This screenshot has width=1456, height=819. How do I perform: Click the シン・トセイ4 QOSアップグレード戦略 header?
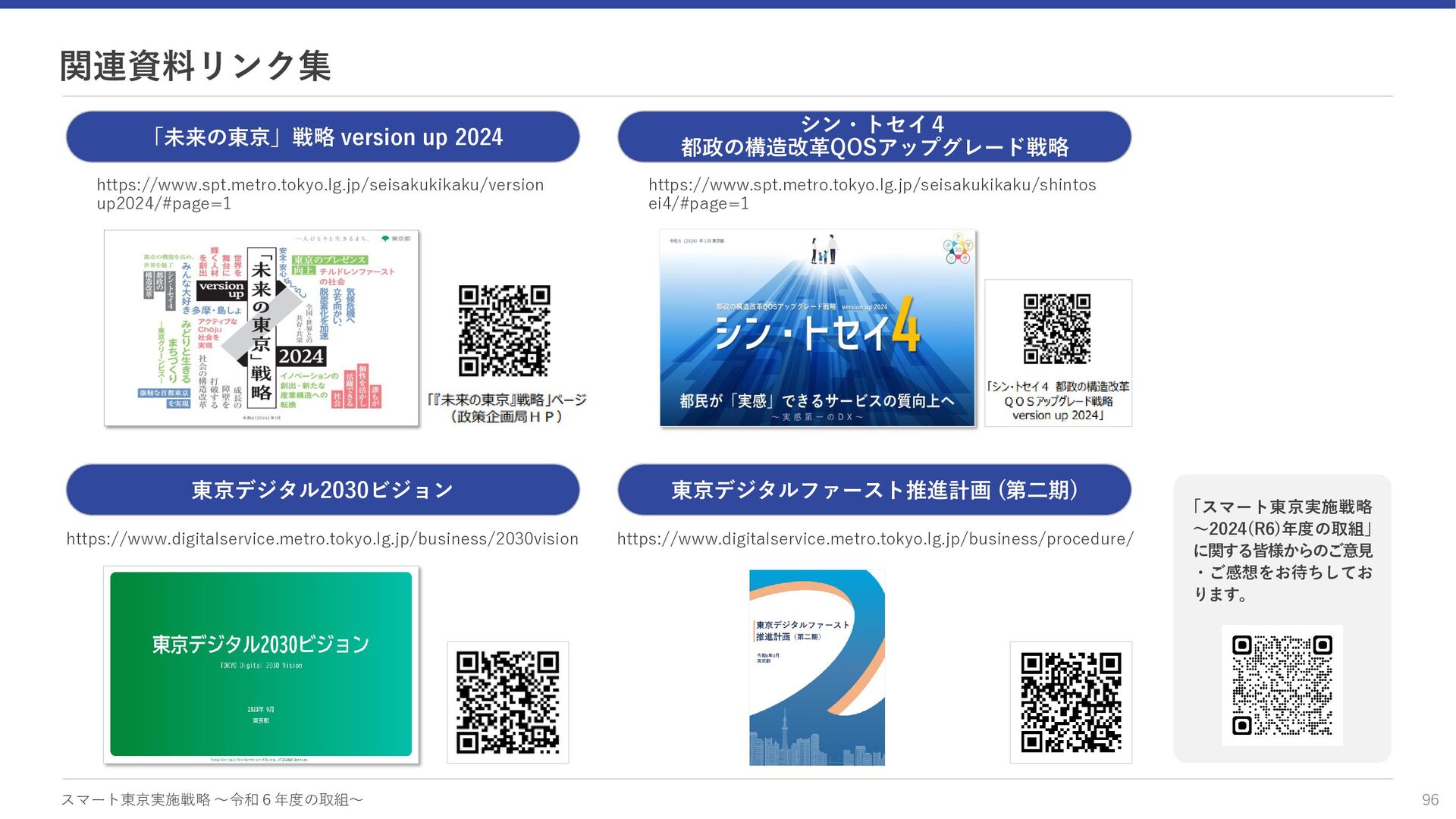point(874,137)
